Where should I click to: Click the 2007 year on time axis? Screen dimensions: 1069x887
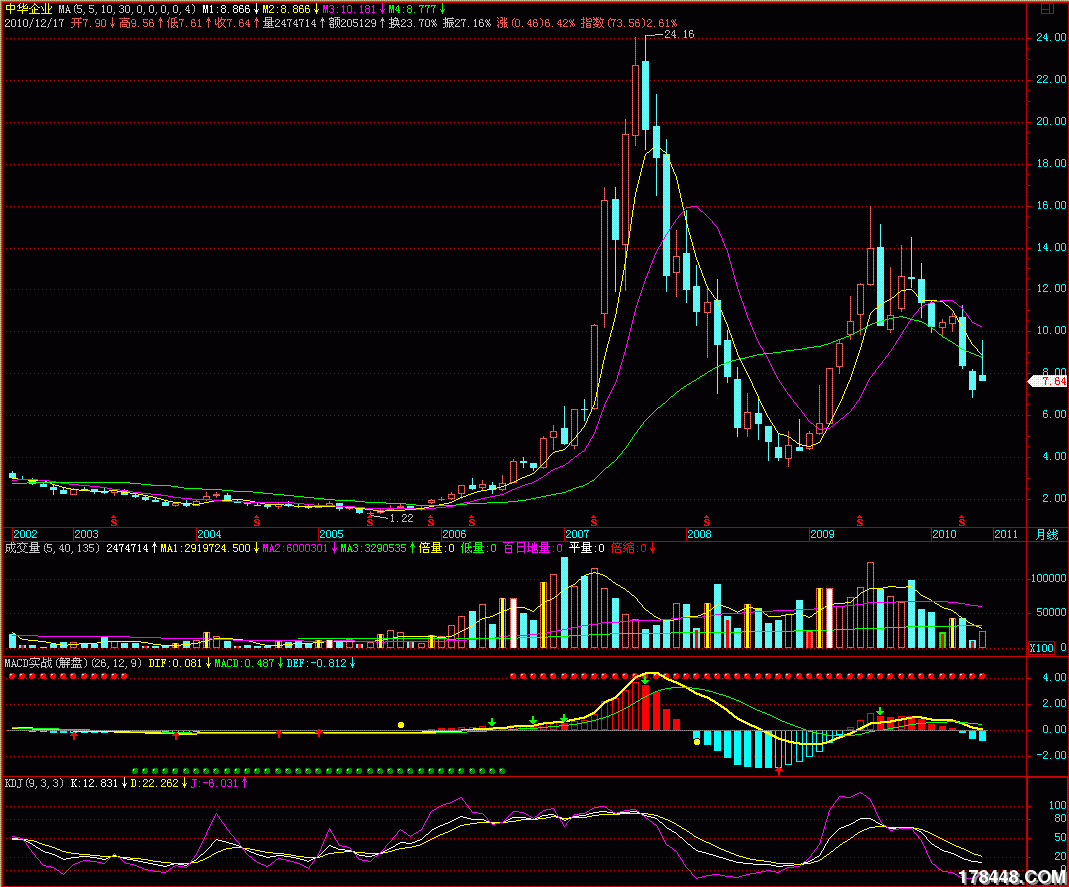point(577,534)
